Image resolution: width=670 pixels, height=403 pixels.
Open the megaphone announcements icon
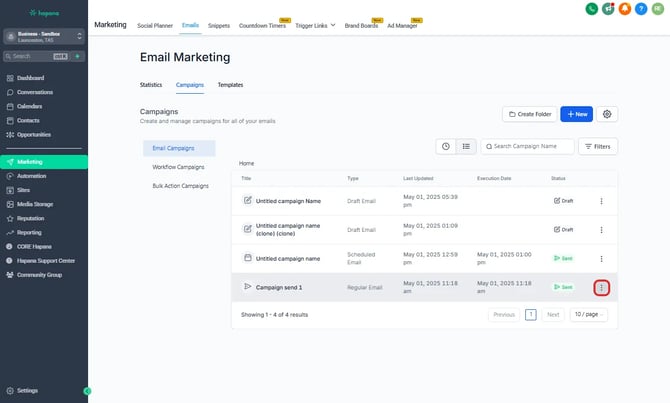[x=608, y=9]
